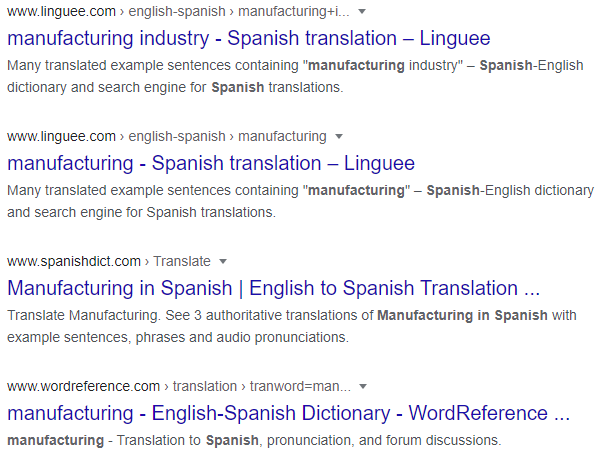Open 'Manufacturing in Spanish | English to Spanish Translation' result

(x=273, y=288)
